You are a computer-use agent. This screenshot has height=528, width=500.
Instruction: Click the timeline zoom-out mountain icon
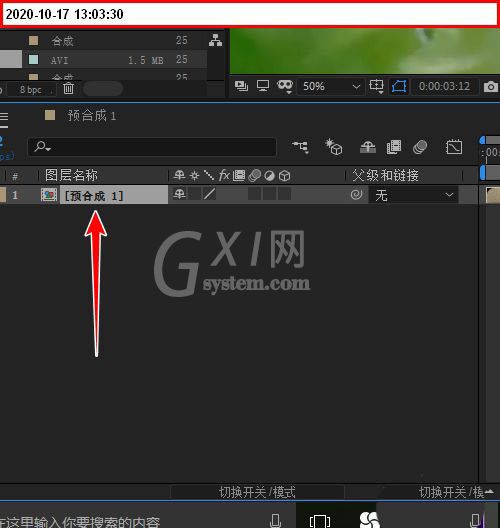tap(490, 492)
